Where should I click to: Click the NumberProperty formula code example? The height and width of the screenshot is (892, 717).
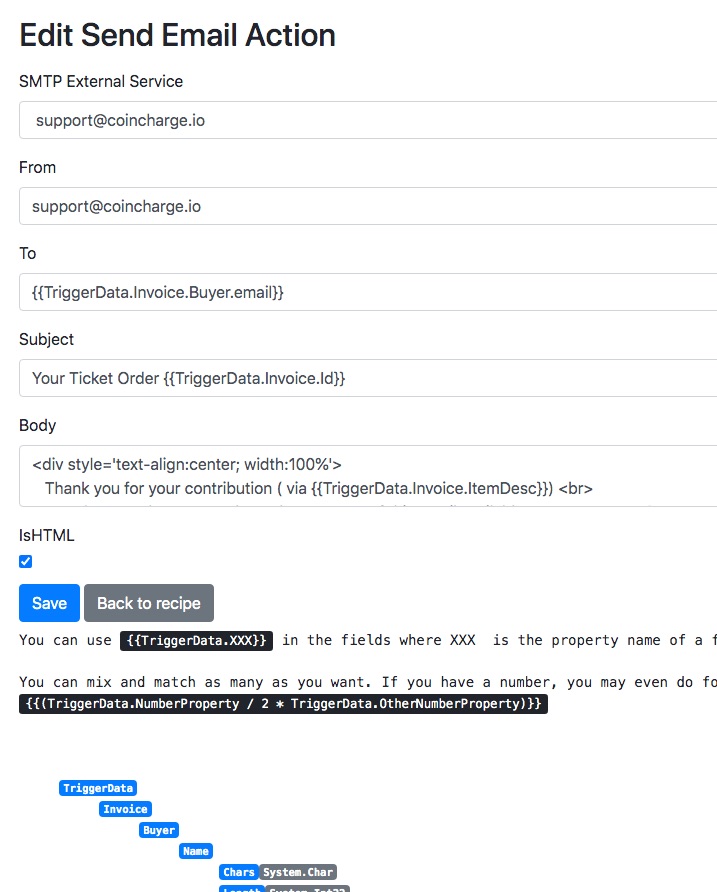coord(283,704)
